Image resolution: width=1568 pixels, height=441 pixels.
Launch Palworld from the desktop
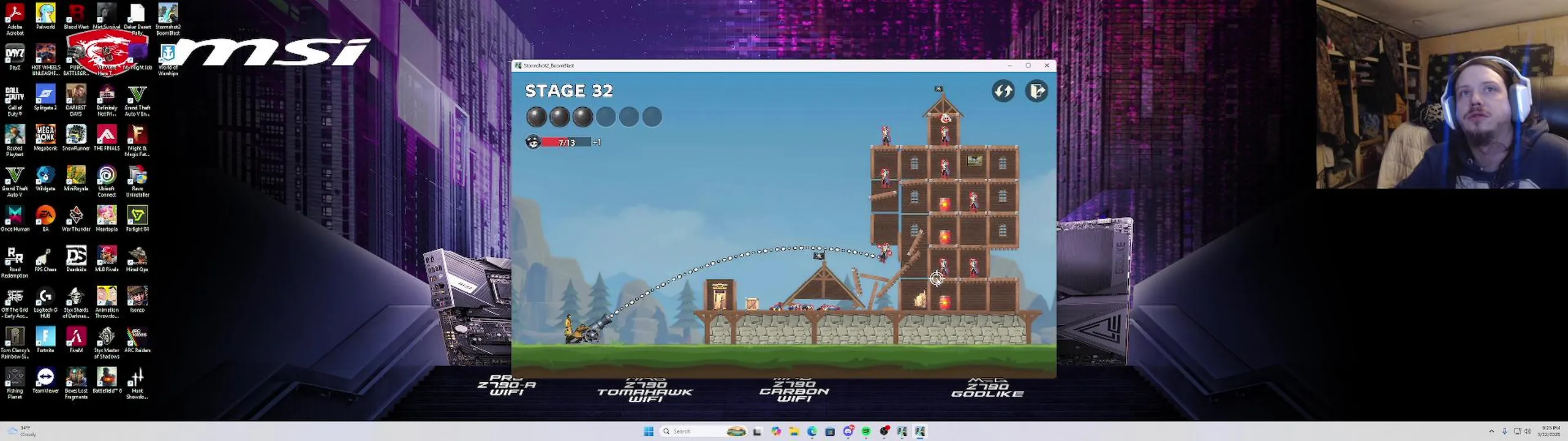tap(45, 17)
